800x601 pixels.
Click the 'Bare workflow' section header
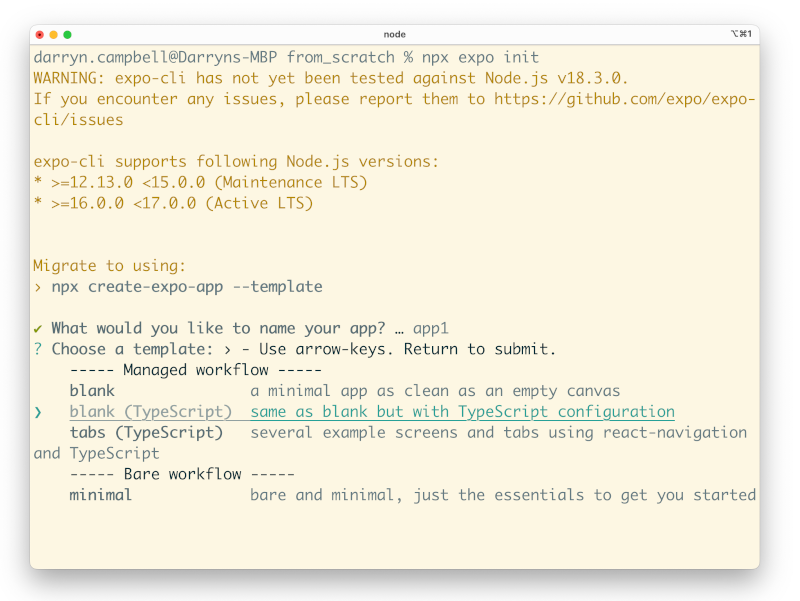click(x=182, y=474)
